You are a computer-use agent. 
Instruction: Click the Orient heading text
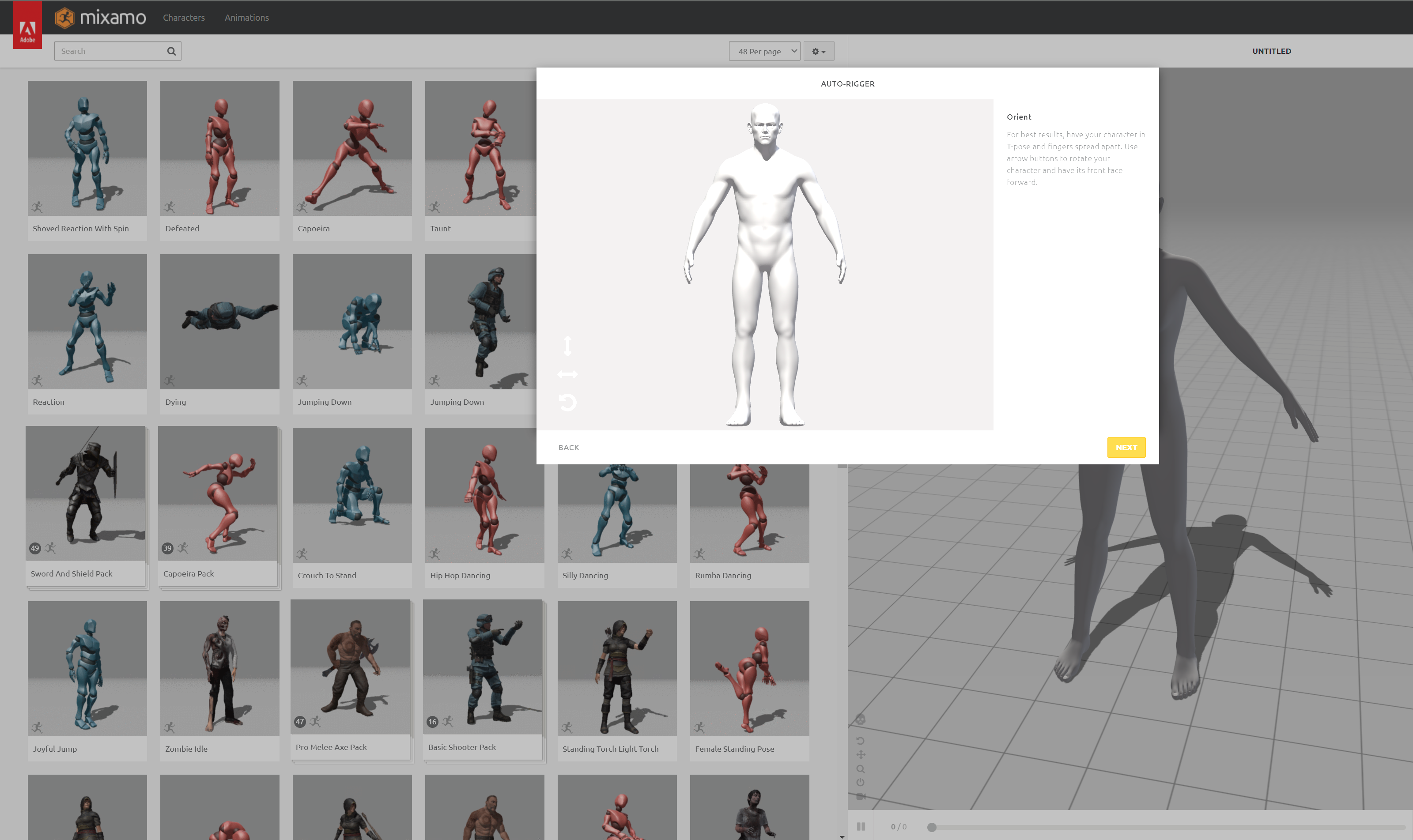(1019, 117)
